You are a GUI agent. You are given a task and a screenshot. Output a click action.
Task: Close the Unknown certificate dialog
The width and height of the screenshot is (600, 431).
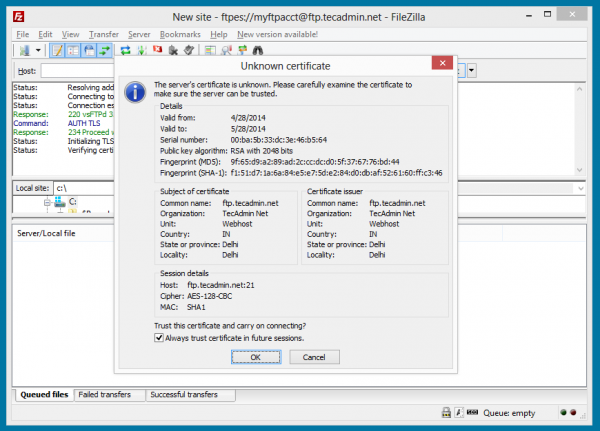(x=439, y=64)
